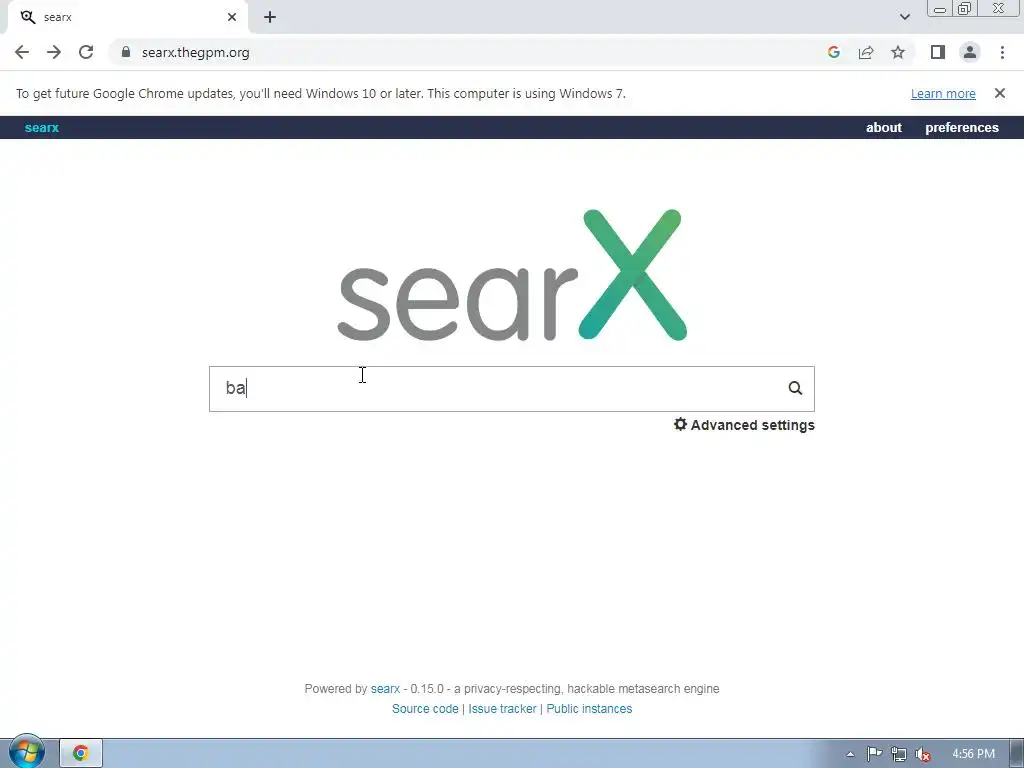Screen dimensions: 1024x768
Task: Go to the about page
Action: pyautogui.click(x=884, y=127)
